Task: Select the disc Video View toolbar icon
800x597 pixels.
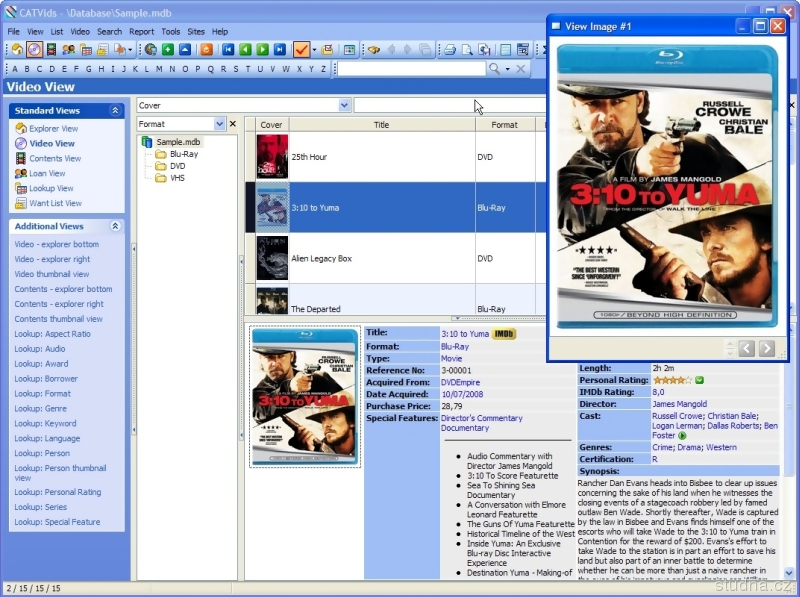Action: tap(34, 49)
